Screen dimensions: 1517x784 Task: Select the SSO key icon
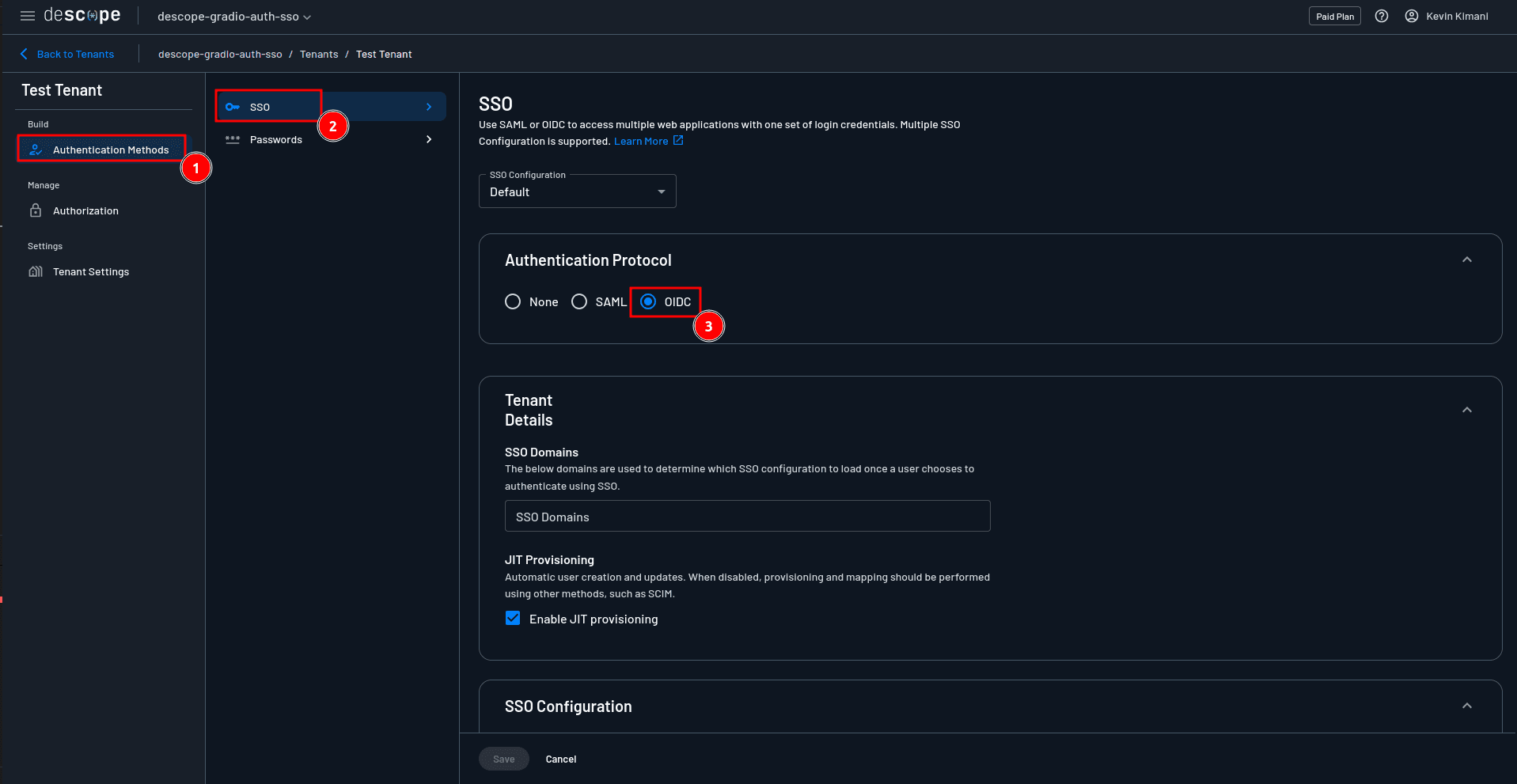tap(233, 106)
